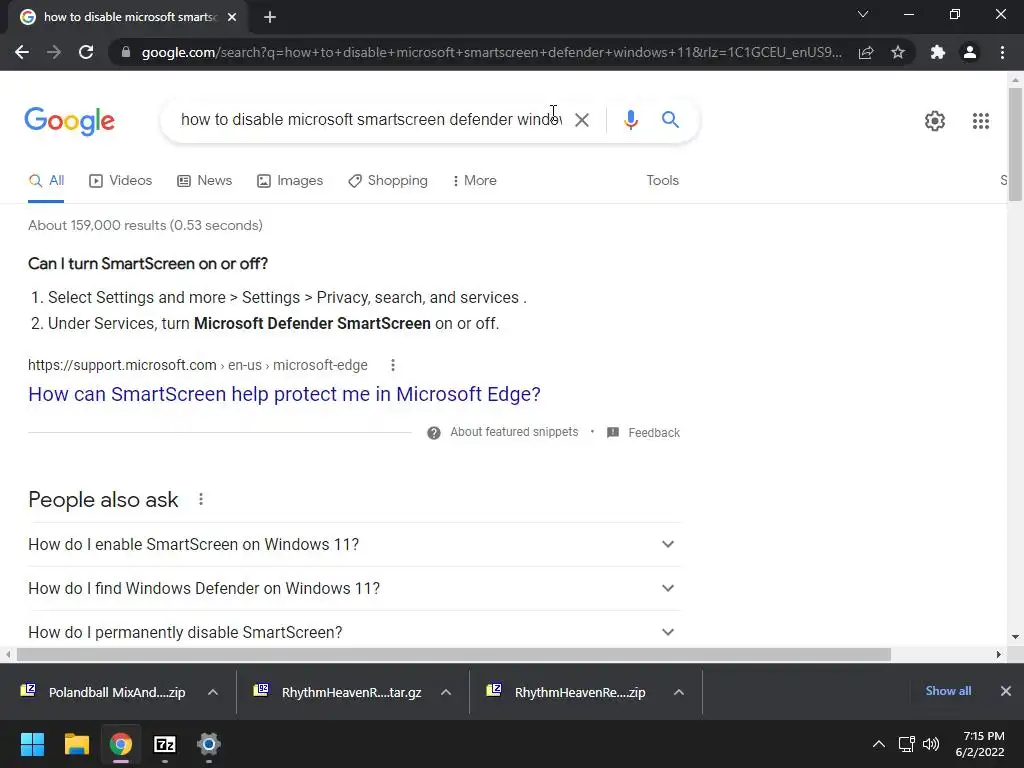
Task: Expand 'How do I enable SmartScreen on Windows 11?'
Action: coord(354,545)
